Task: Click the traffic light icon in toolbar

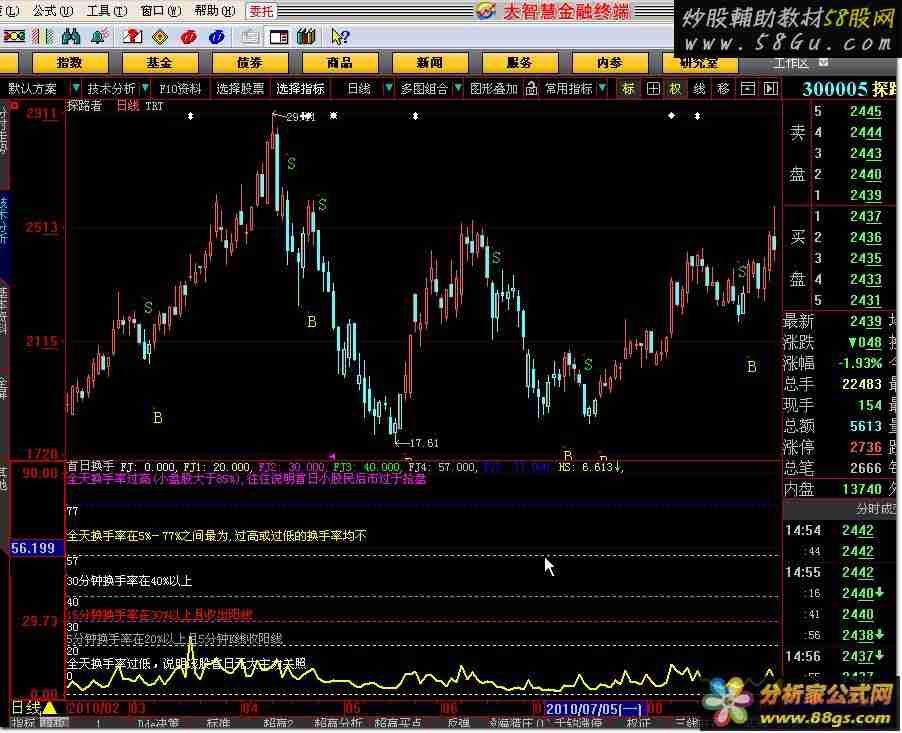Action: point(14,37)
